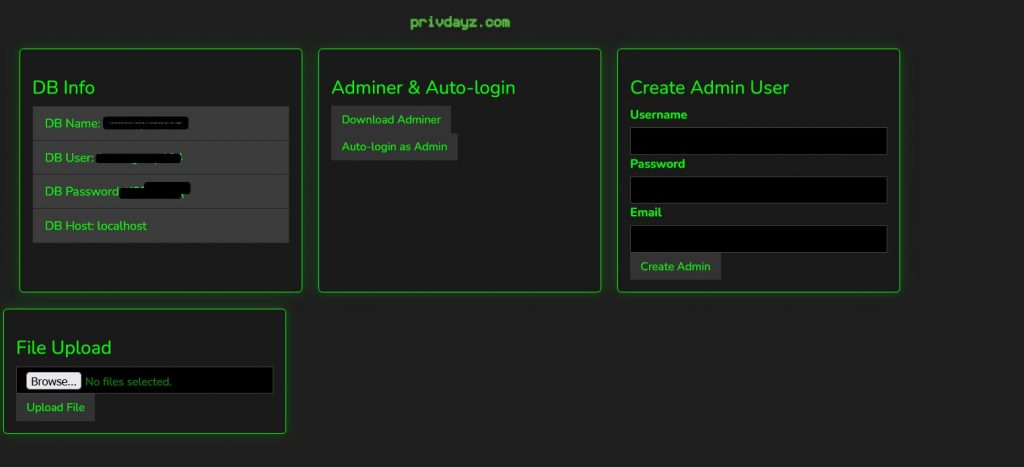Click the 'DB Host: localhost' row
Screen dimensions: 1024x467
(x=160, y=226)
